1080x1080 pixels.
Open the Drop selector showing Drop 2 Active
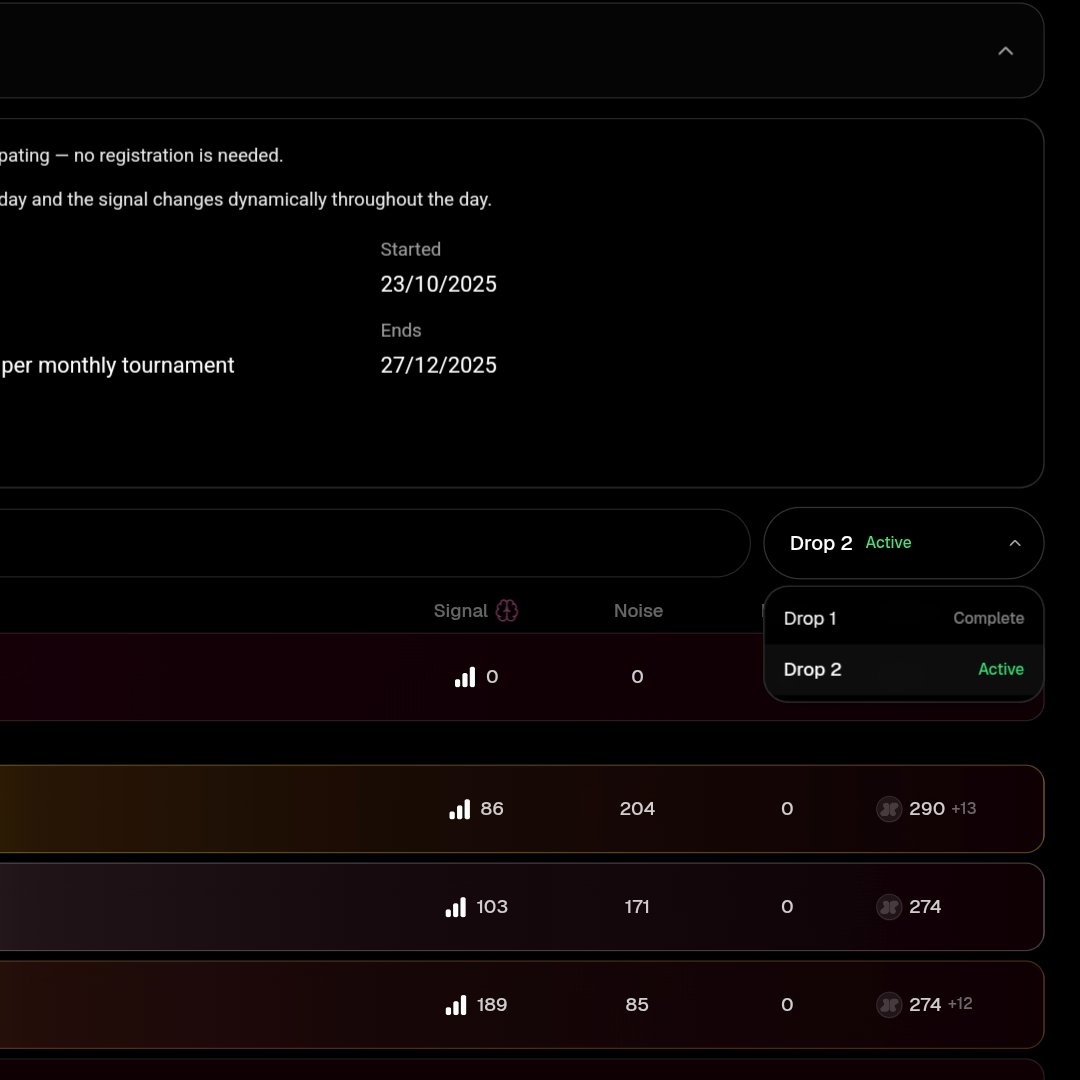click(903, 543)
